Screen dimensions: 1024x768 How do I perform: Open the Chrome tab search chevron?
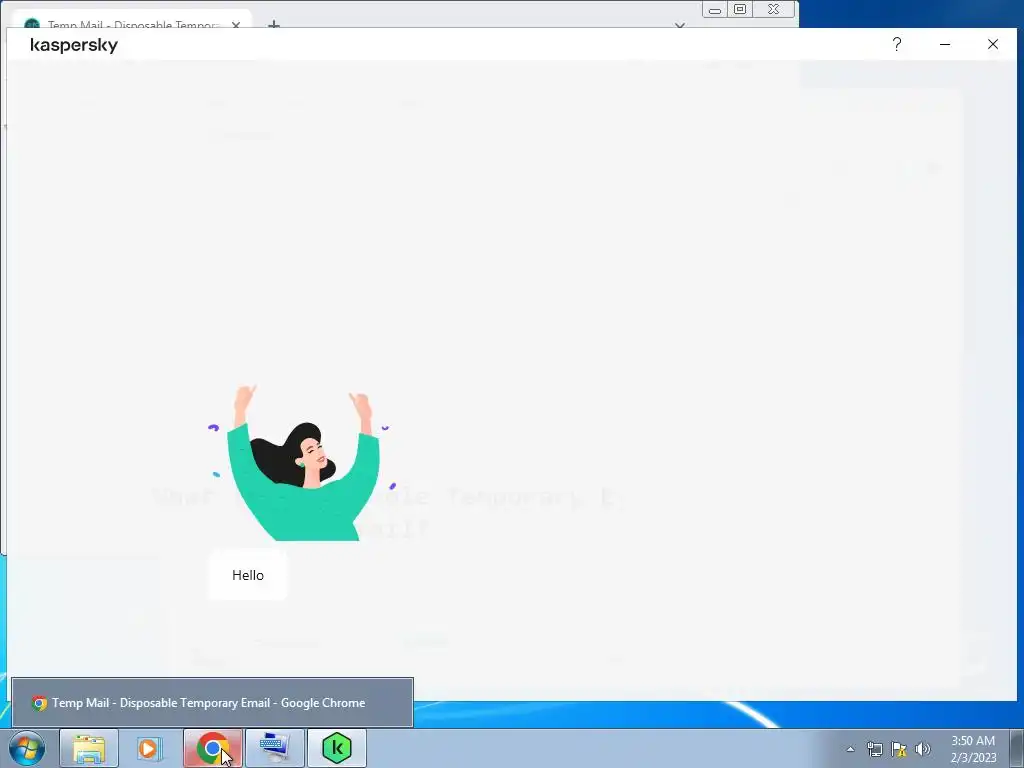tap(680, 25)
